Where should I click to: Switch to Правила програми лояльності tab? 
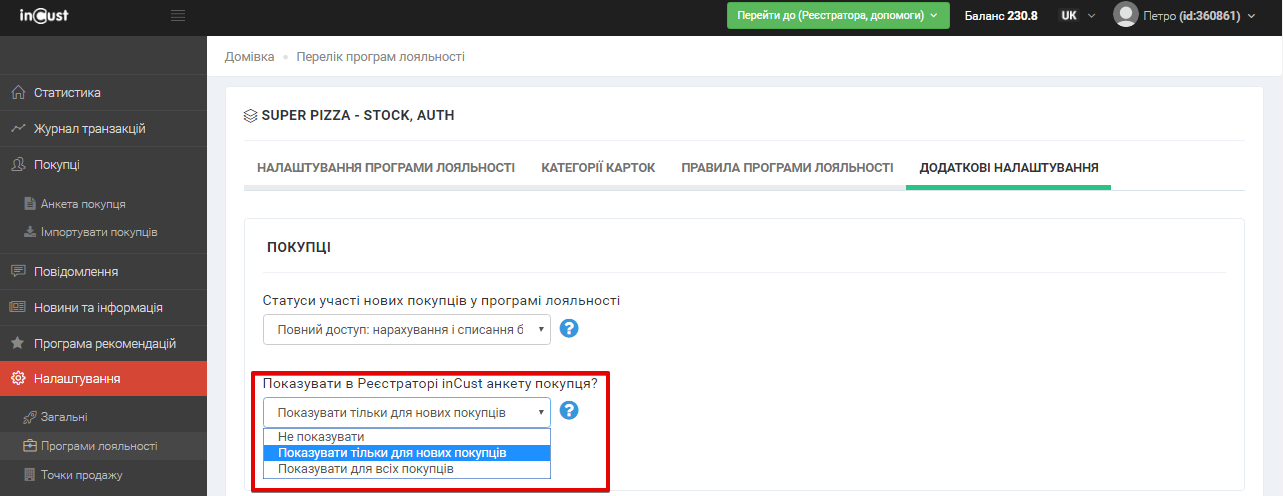tap(787, 168)
